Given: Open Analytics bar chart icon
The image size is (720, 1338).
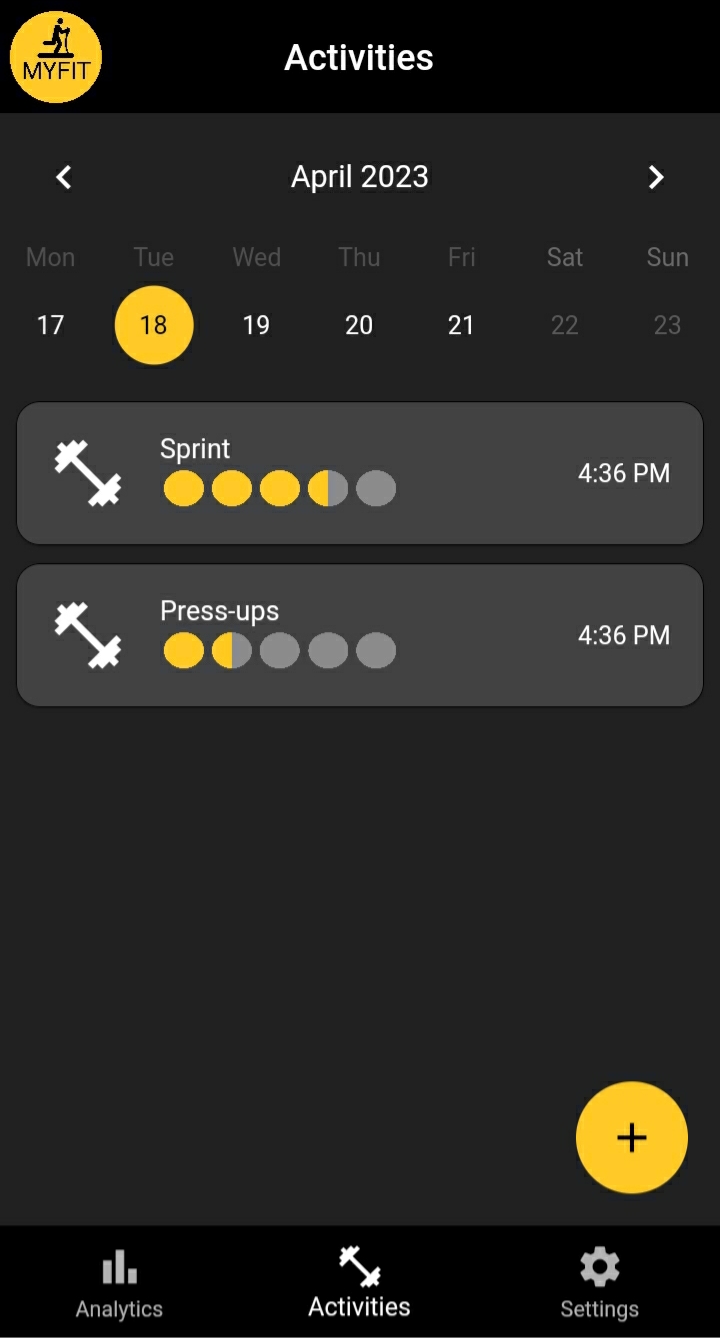Looking at the screenshot, I should point(119,1268).
